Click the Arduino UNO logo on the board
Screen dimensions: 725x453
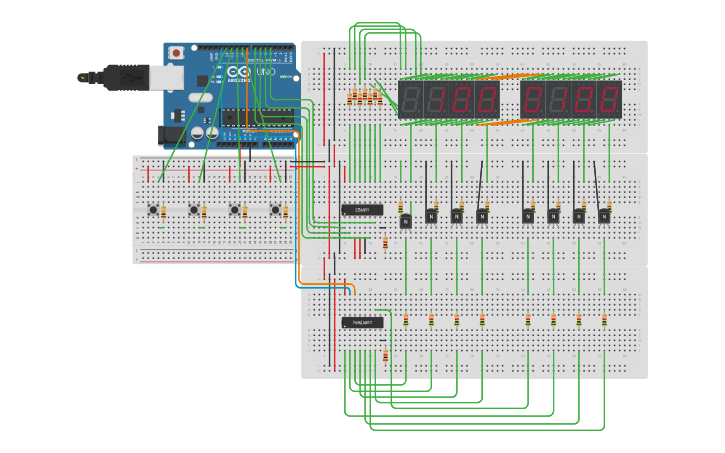pyautogui.click(x=250, y=73)
